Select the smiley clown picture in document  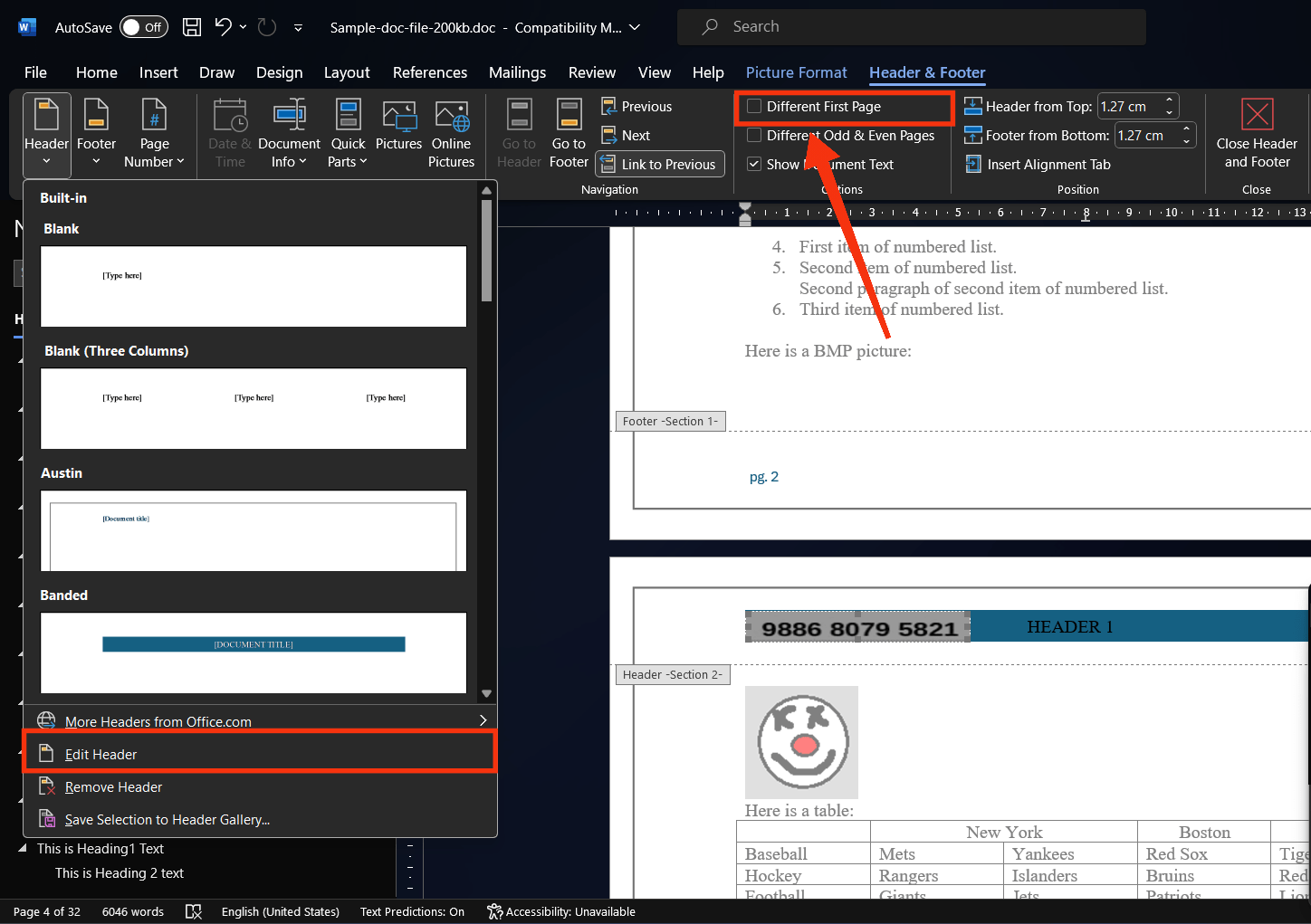(801, 742)
